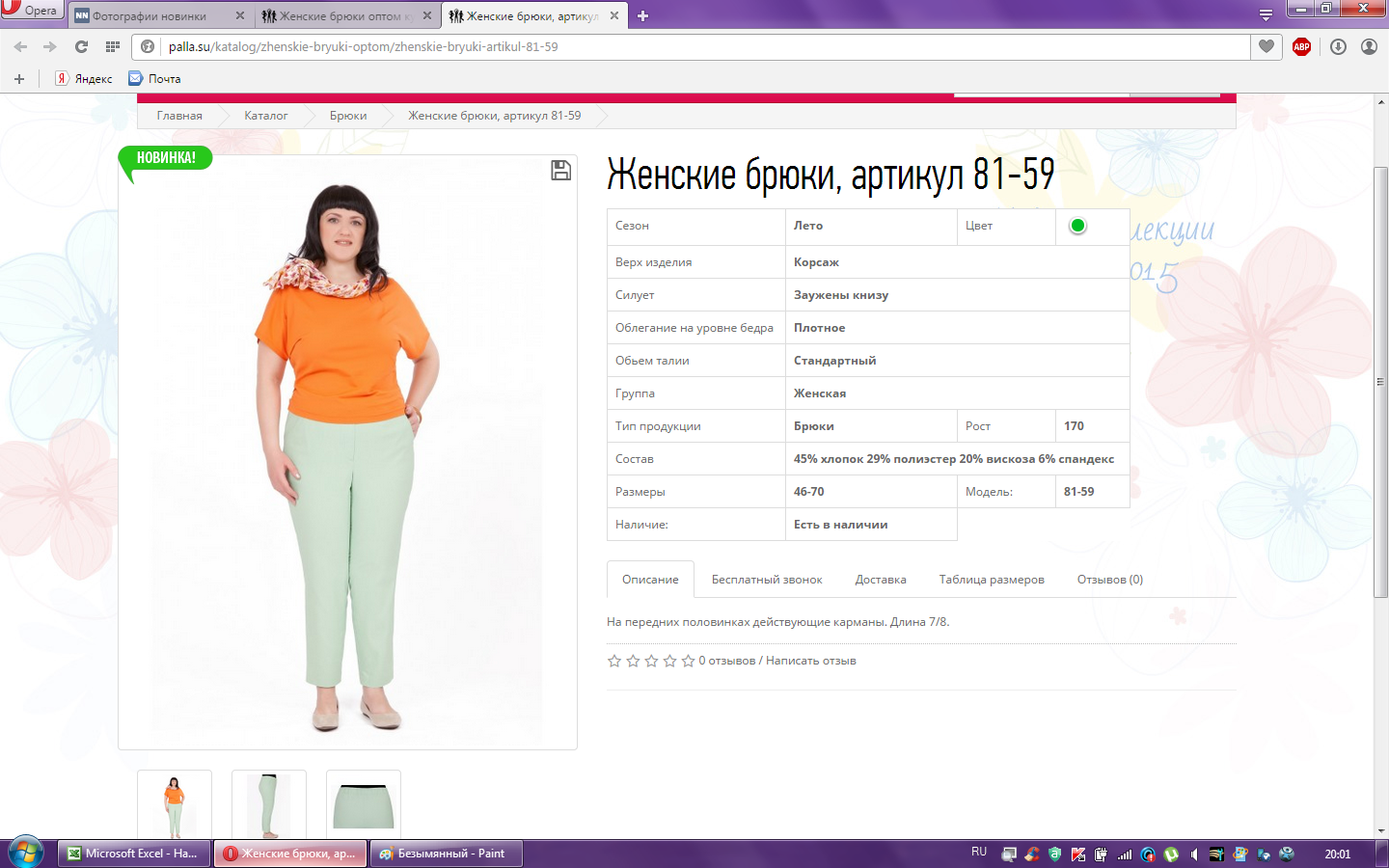This screenshot has width=1389, height=868.
Task: Open CCleaner tray icon
Action: tap(1032, 854)
